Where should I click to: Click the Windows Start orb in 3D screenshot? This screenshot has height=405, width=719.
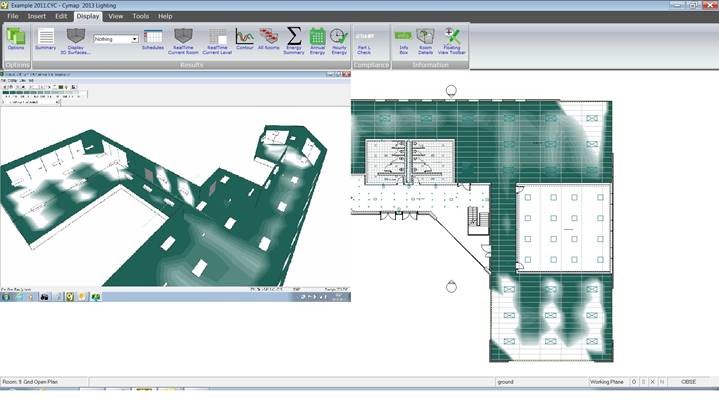tap(6, 297)
